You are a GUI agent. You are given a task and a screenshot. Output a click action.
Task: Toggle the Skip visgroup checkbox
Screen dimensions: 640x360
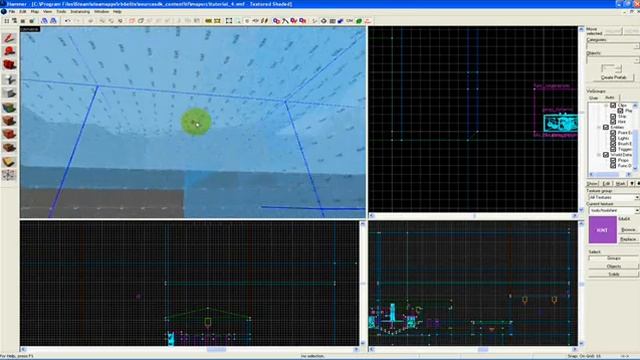613,116
